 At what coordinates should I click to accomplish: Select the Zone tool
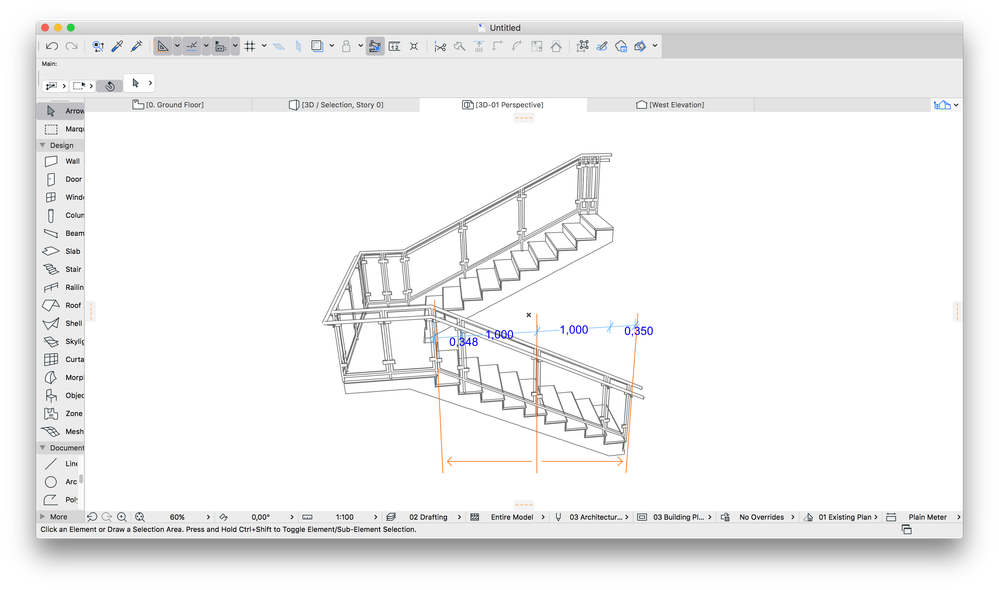pos(61,414)
